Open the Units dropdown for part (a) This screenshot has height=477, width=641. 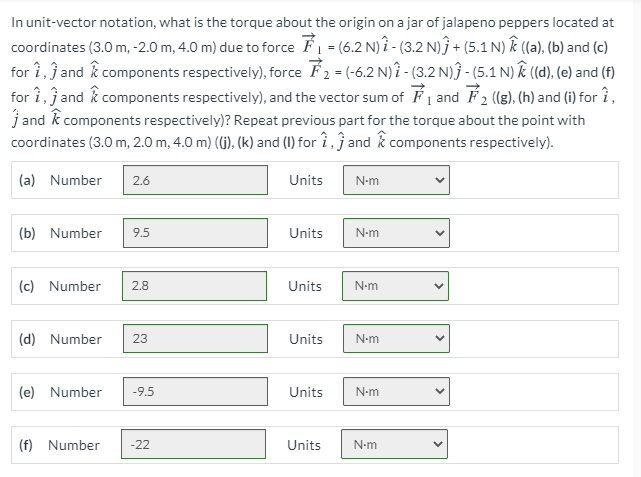[397, 180]
